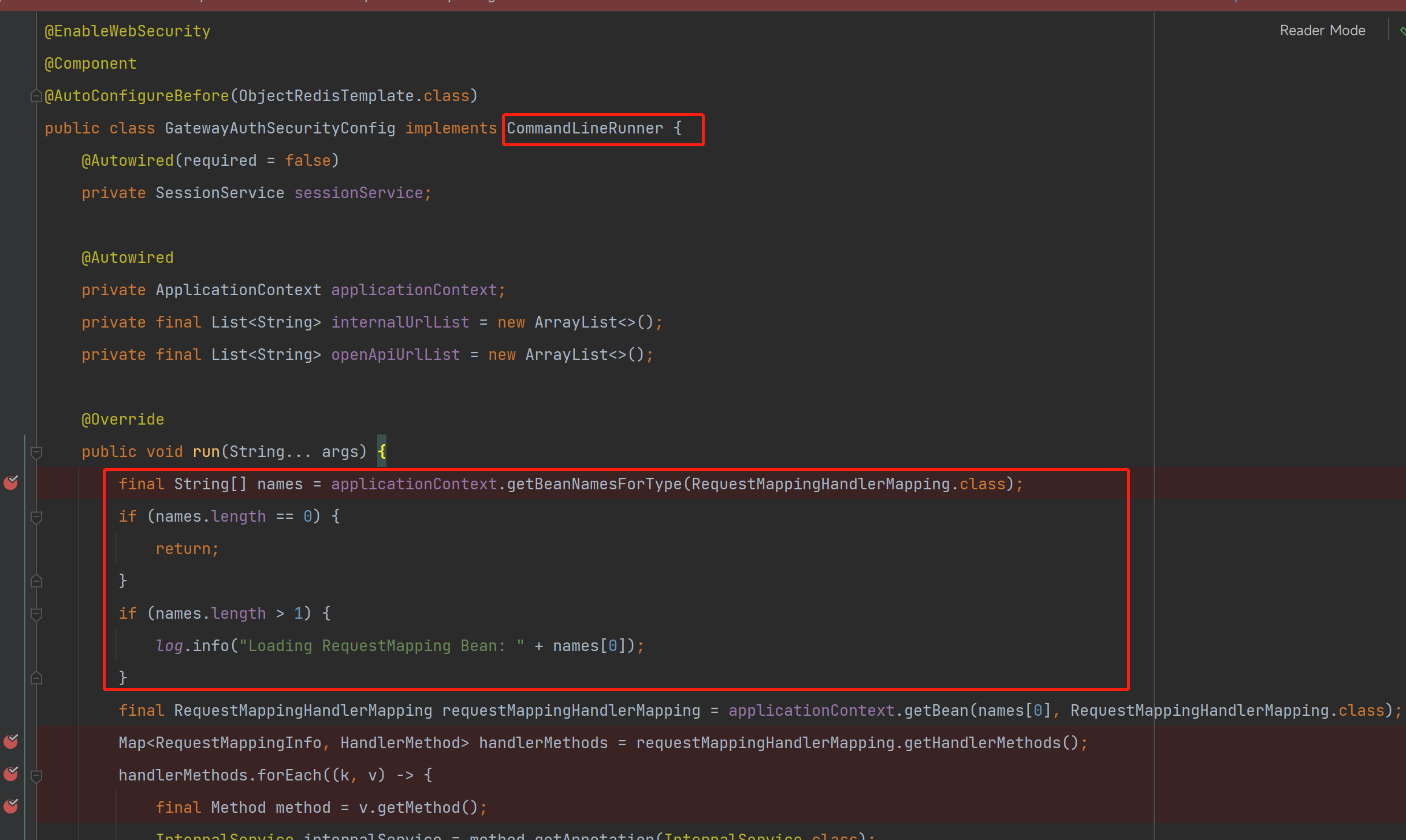The height and width of the screenshot is (840, 1406).
Task: Click the green inspections status icon top right
Action: click(x=1402, y=30)
